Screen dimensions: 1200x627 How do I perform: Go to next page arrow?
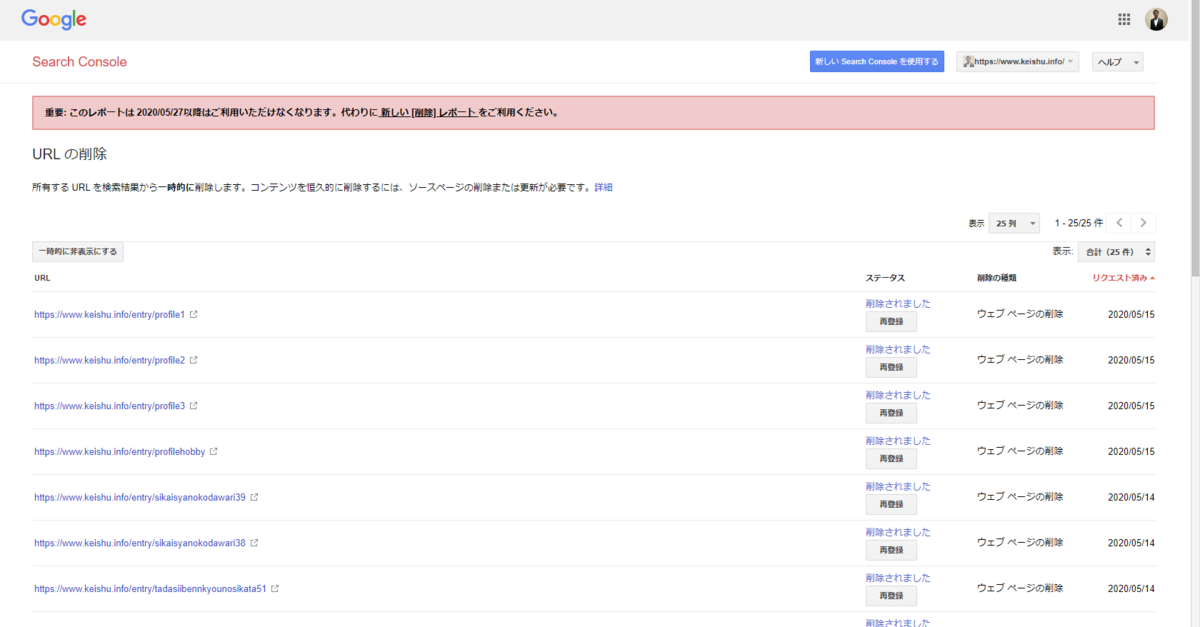[1143, 223]
